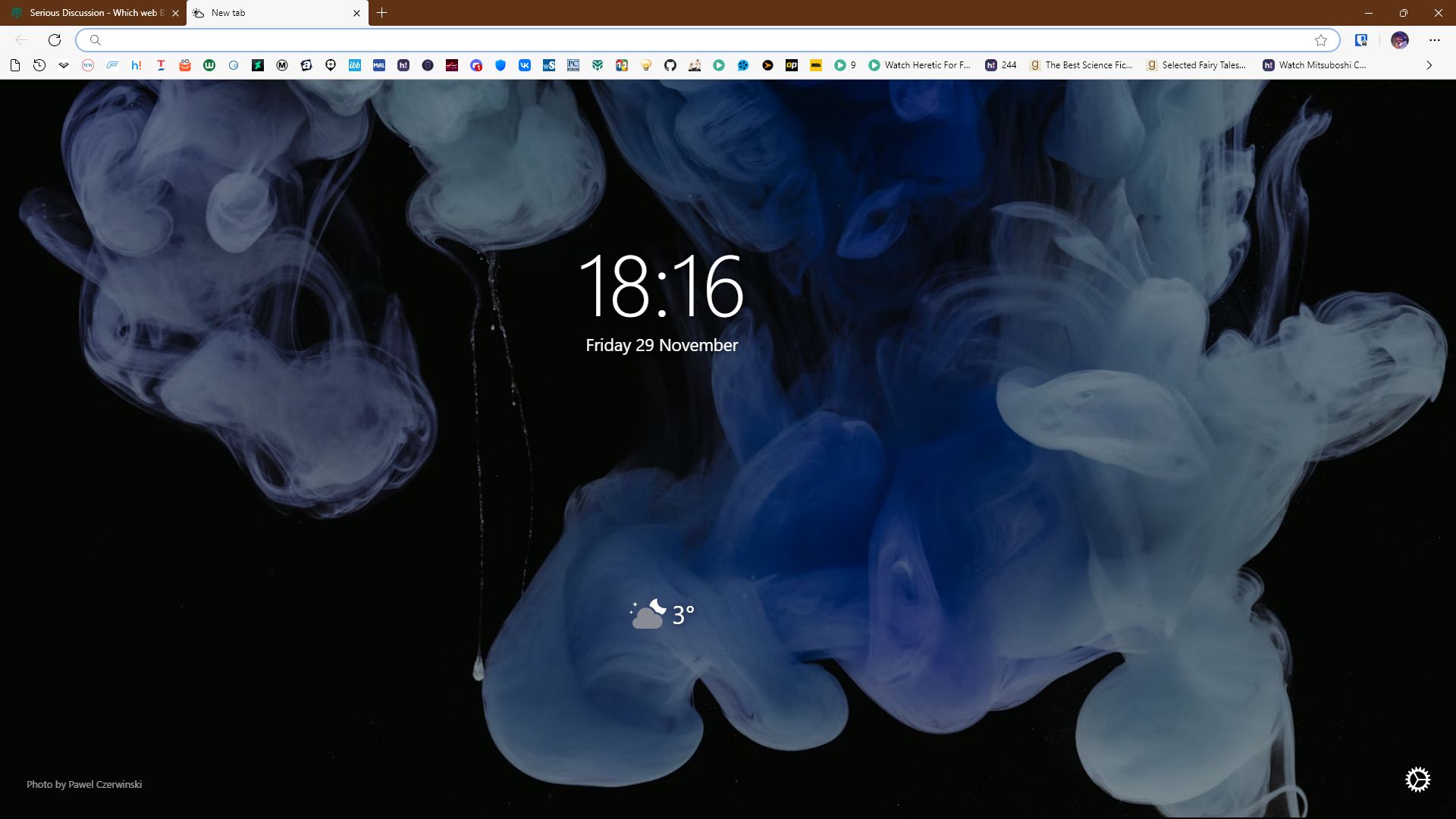Open the profile avatar menu

1400,40
